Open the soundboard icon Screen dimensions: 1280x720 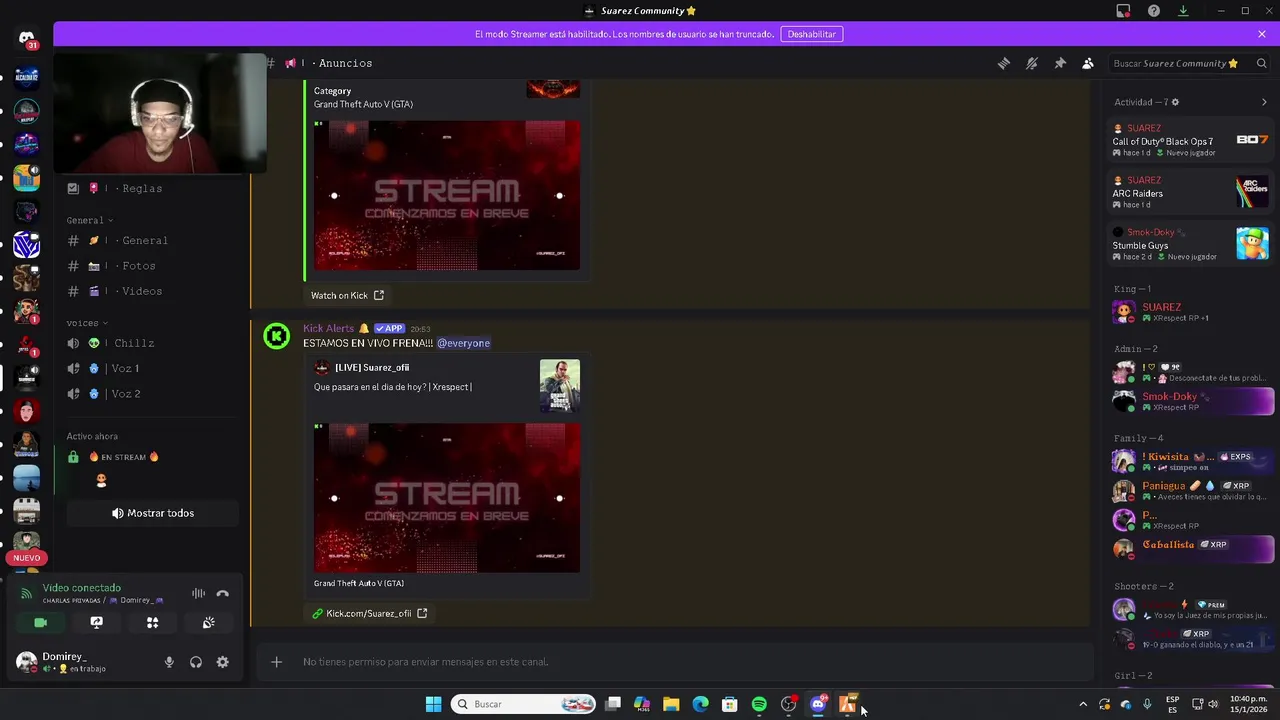coord(208,622)
